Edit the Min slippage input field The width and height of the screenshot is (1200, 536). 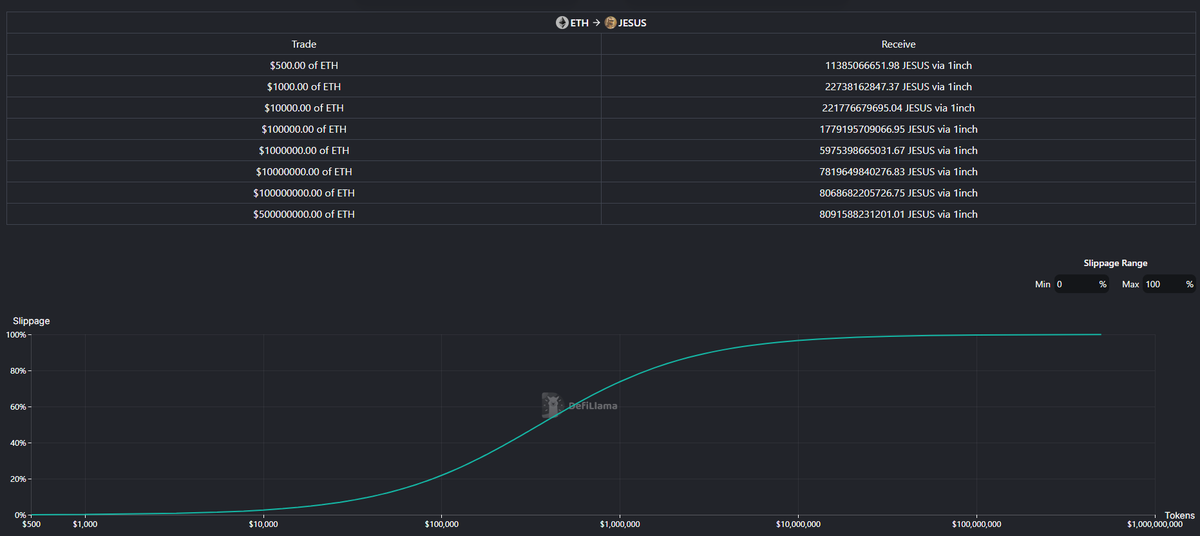point(1082,285)
